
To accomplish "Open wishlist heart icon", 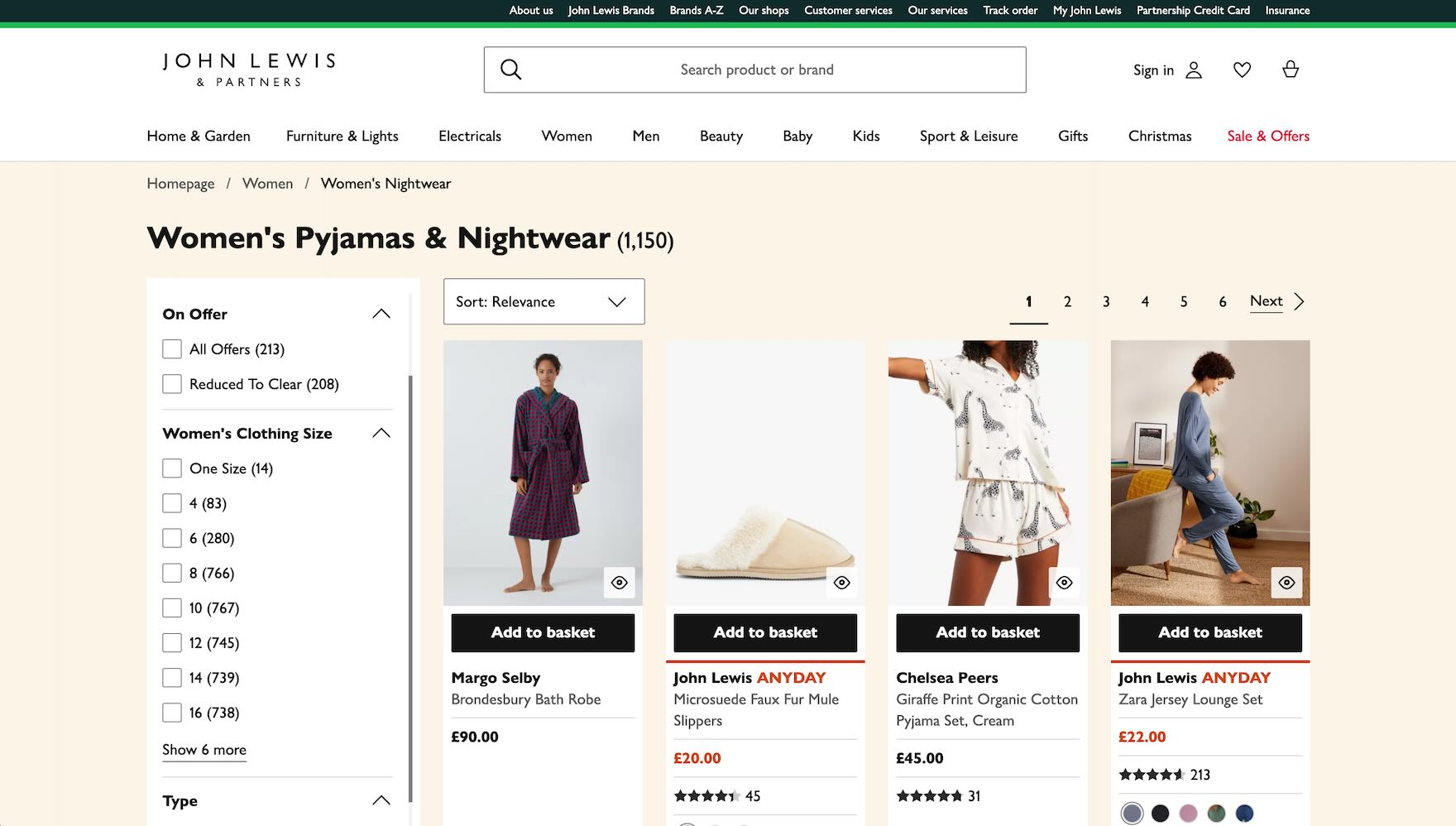I will [1242, 70].
